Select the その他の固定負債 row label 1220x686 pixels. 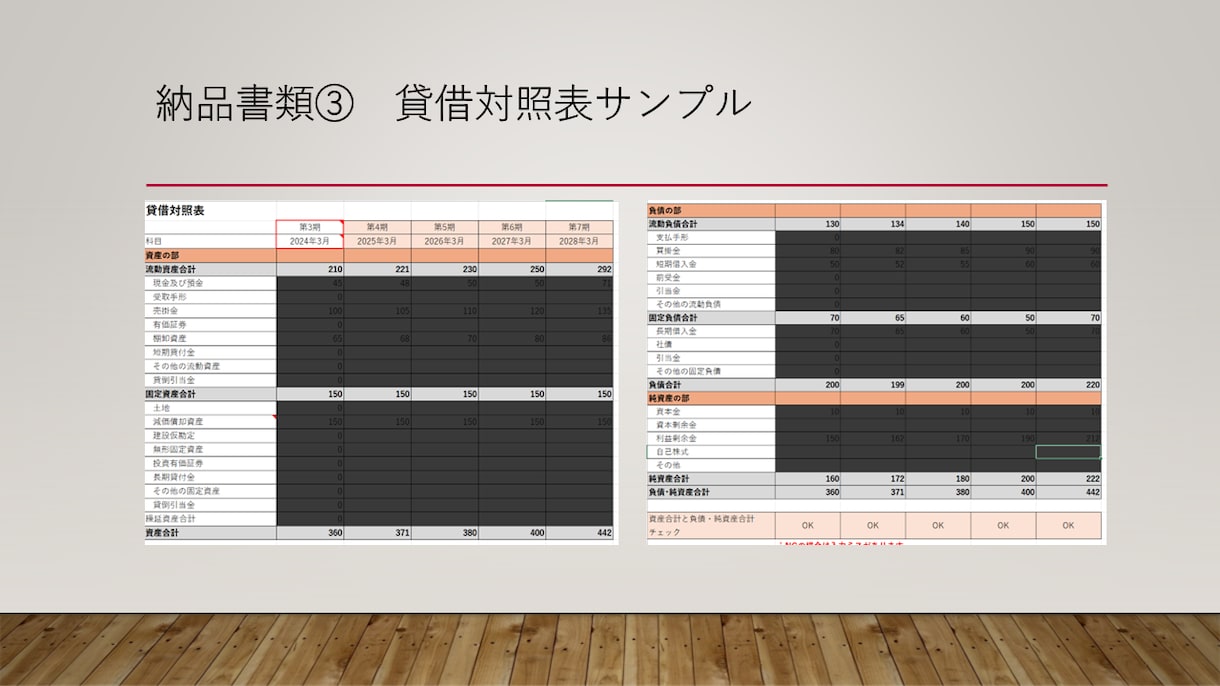(x=711, y=371)
